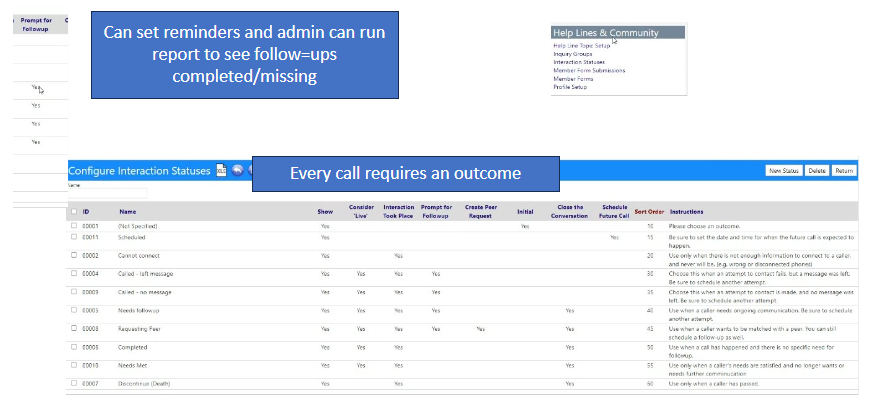Tick the Needs followup row checkbox
This screenshot has height=415, width=878.
point(74,310)
